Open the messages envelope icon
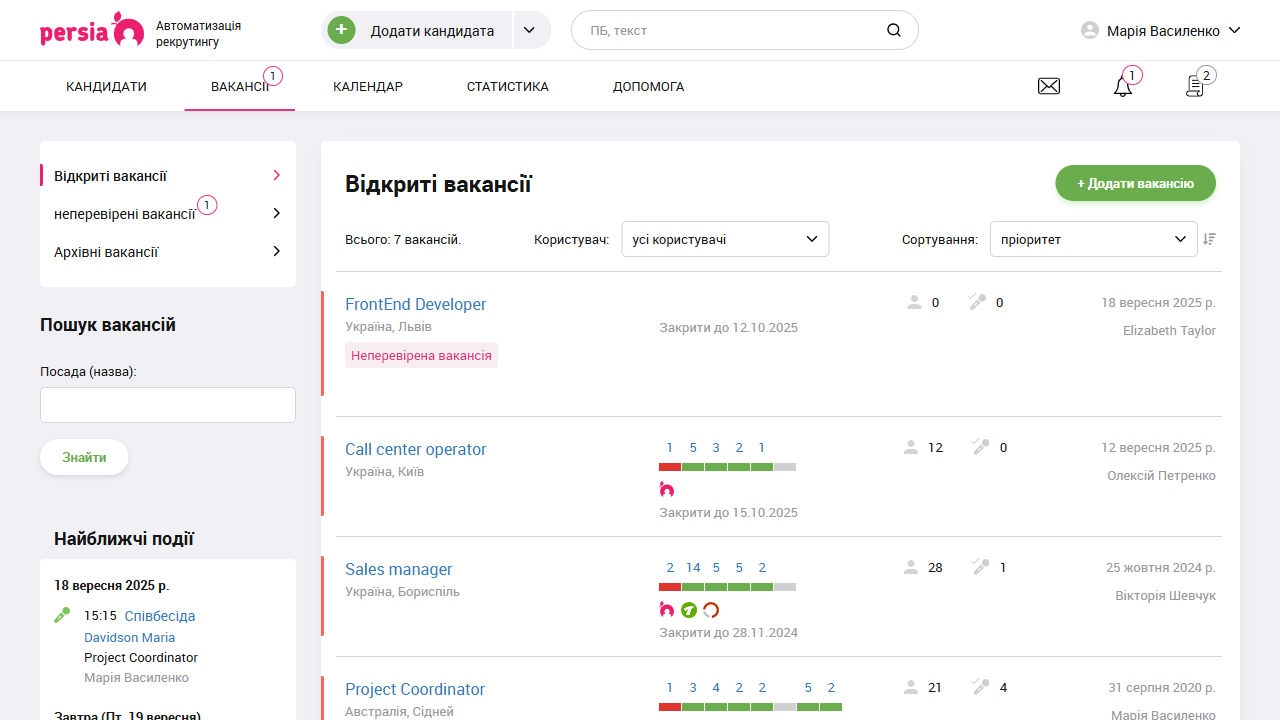Viewport: 1280px width, 720px height. (x=1048, y=87)
